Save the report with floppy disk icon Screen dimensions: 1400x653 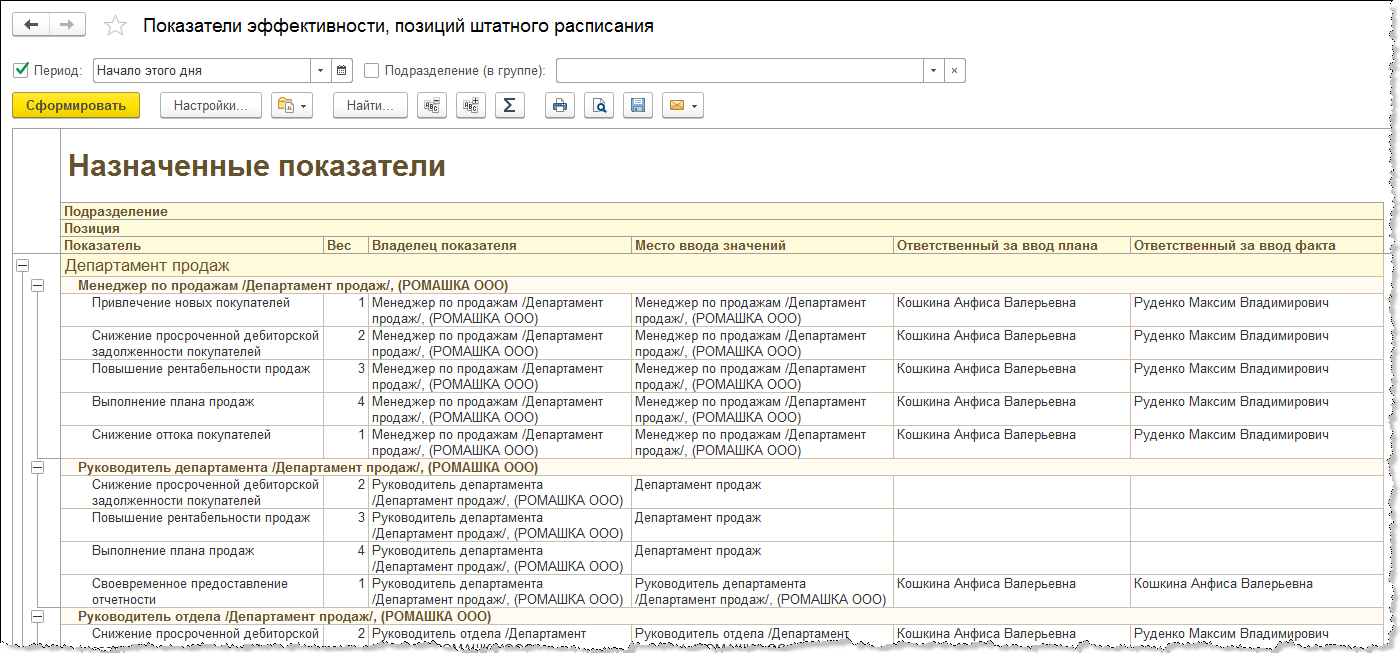(638, 105)
